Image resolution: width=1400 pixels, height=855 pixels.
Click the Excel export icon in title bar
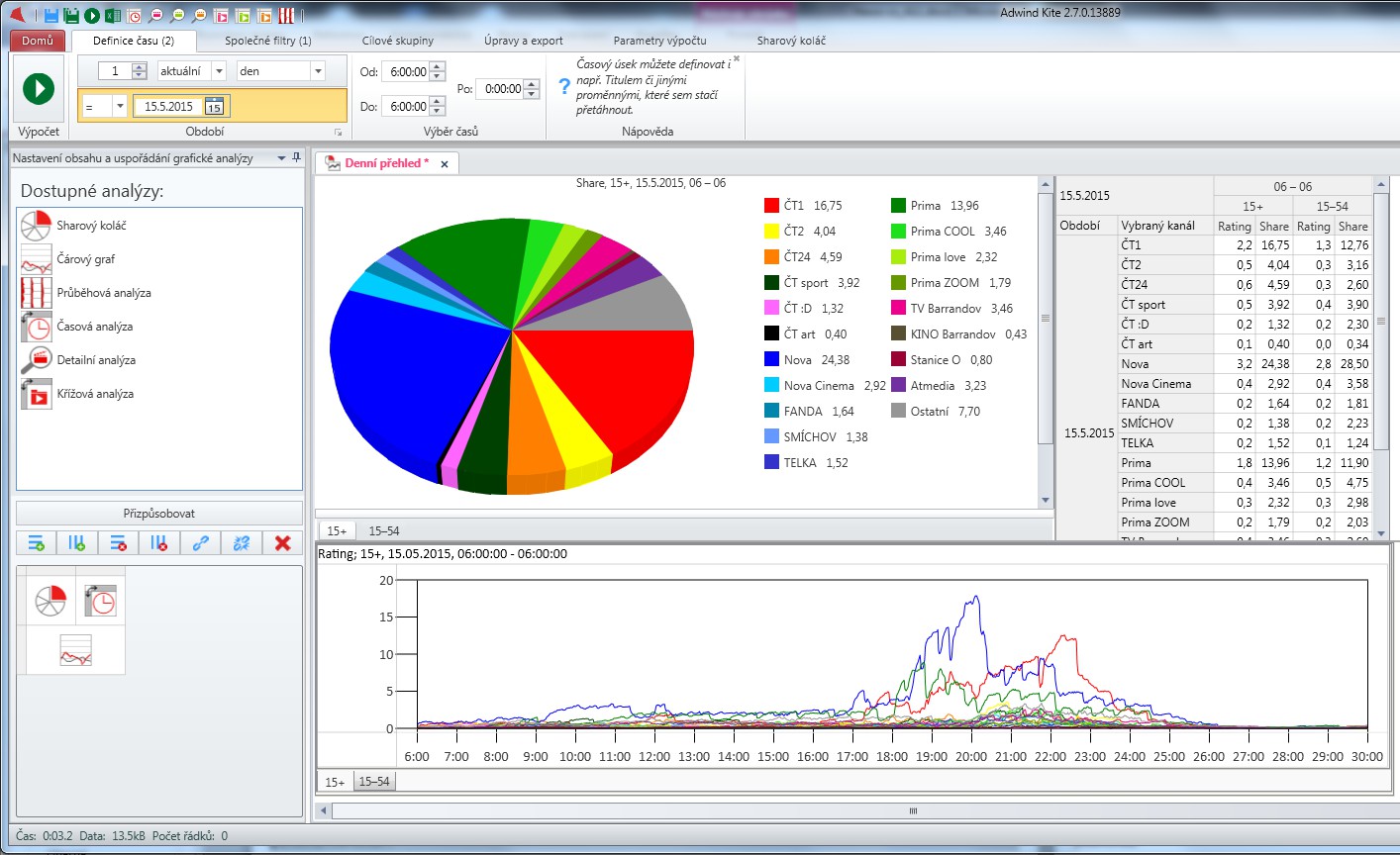[x=113, y=15]
